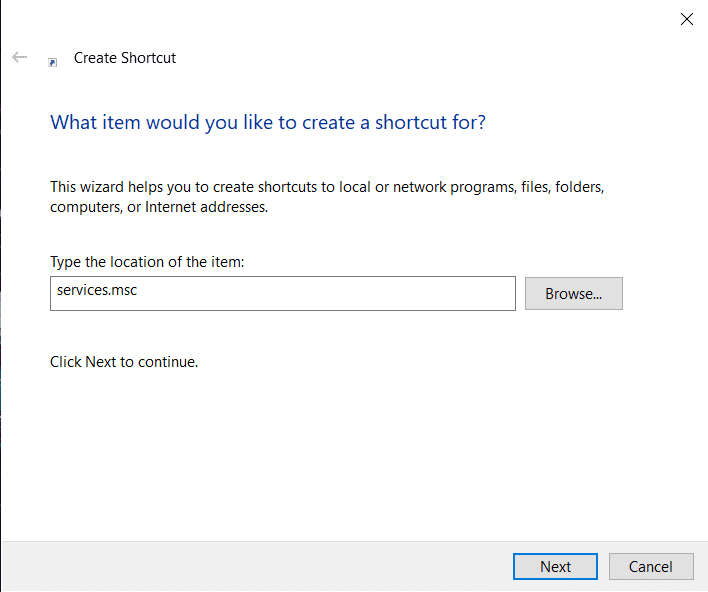Viewport: 708px width, 592px height.
Task: Click the back arrow in wizard header
Action: pos(19,58)
